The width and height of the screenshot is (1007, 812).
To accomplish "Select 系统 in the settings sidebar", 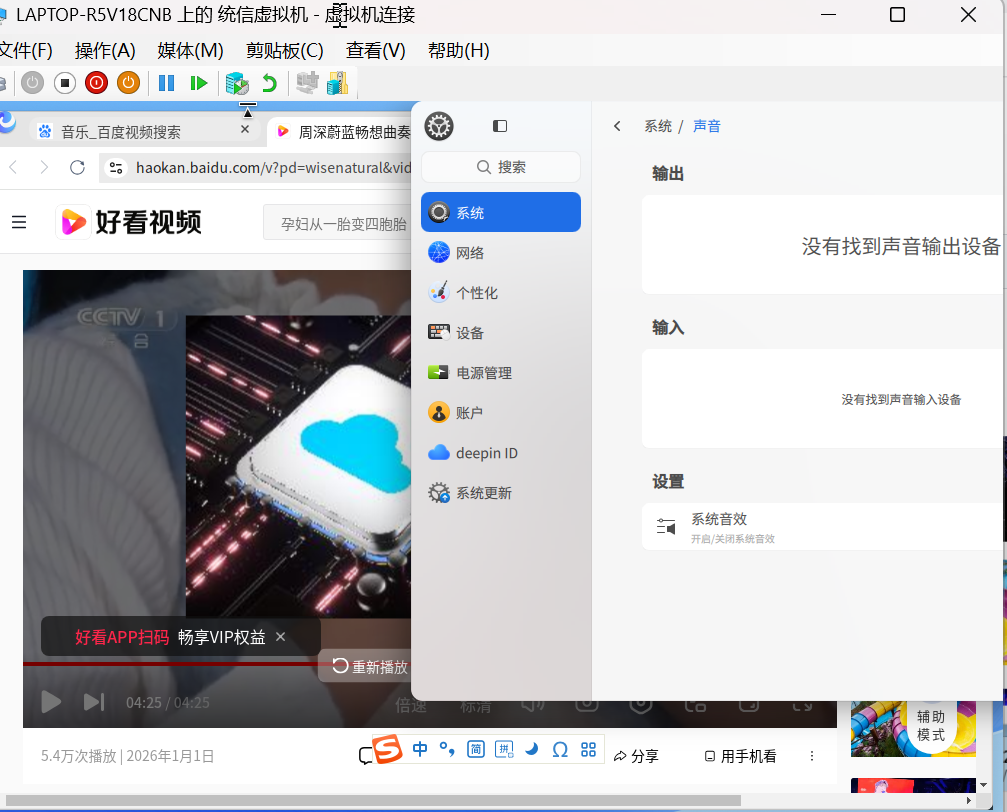I will [x=501, y=212].
